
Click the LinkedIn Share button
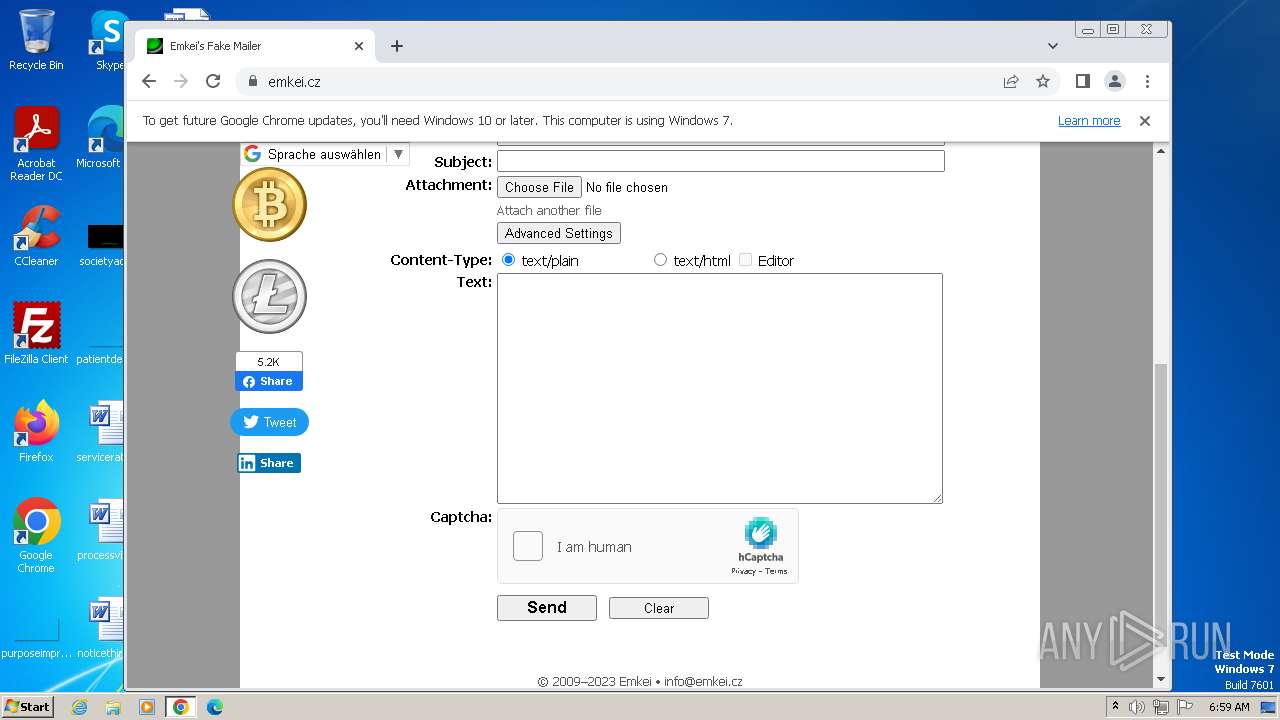click(269, 463)
